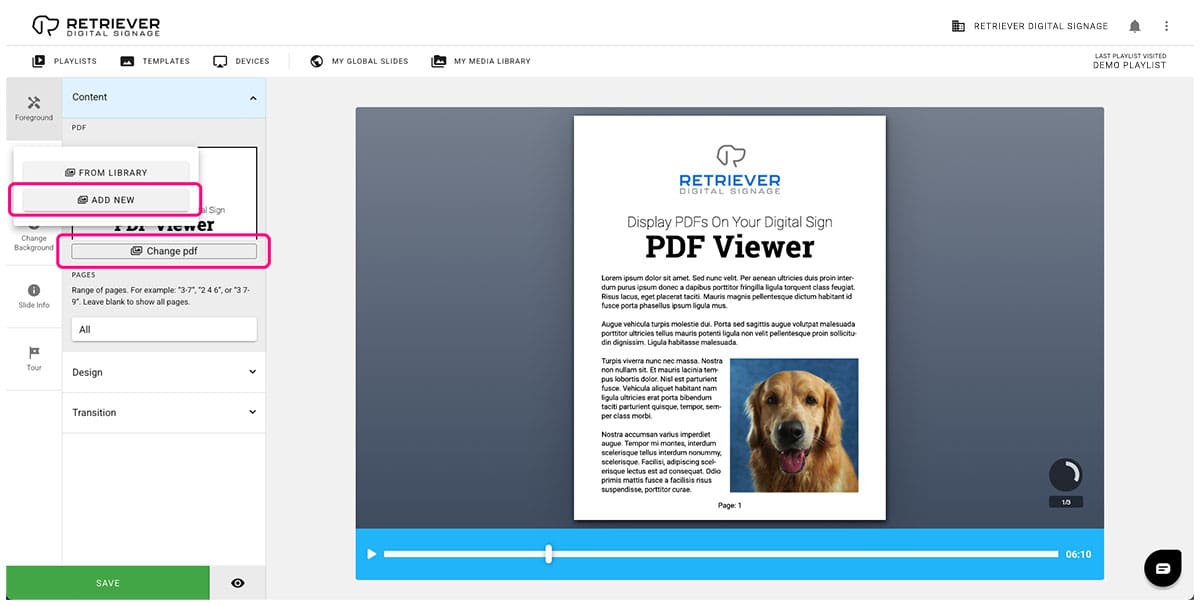Open My Media Library
1200x606 pixels.
[481, 61]
